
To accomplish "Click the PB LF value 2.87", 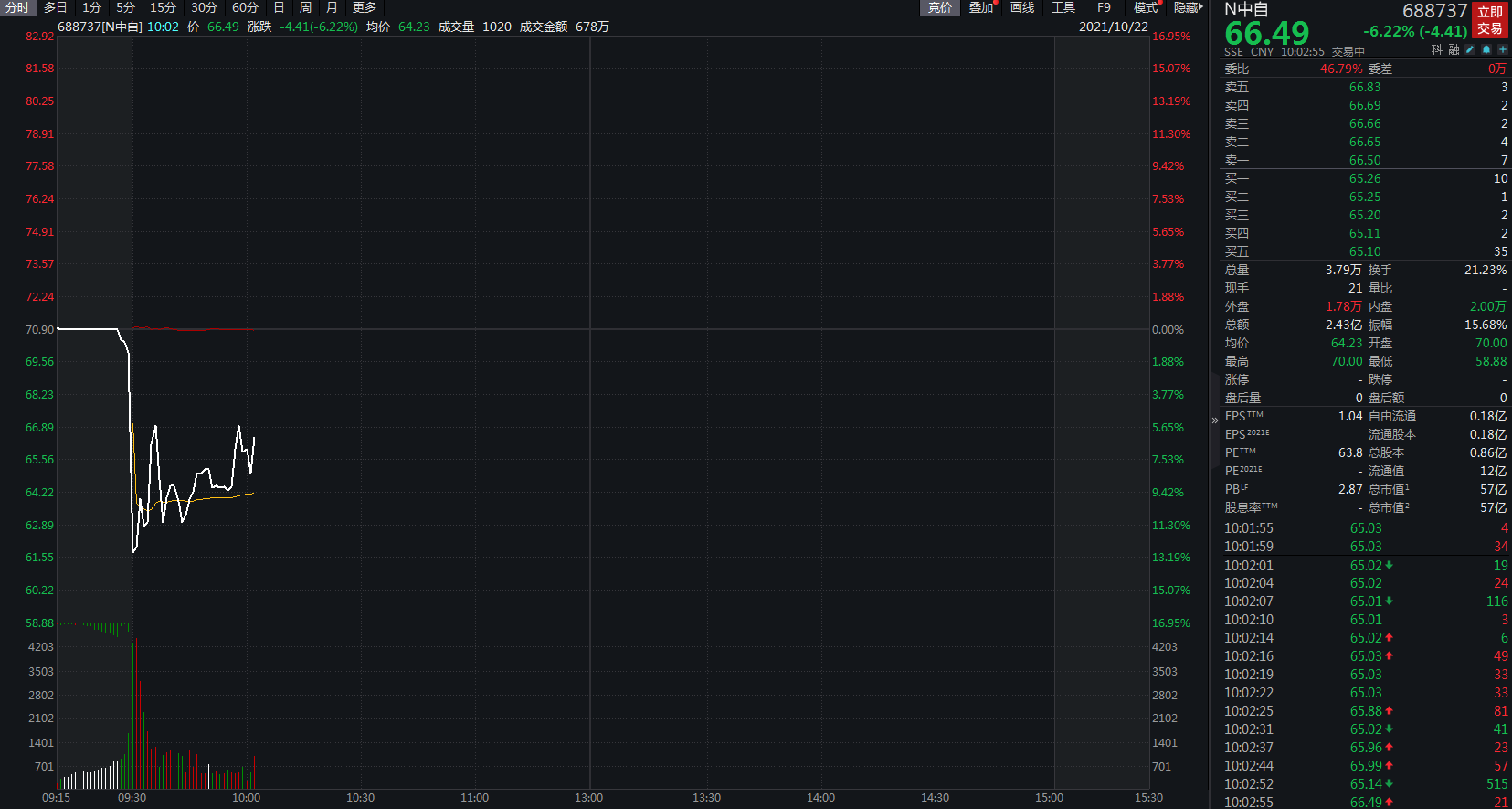I will 1350,489.
